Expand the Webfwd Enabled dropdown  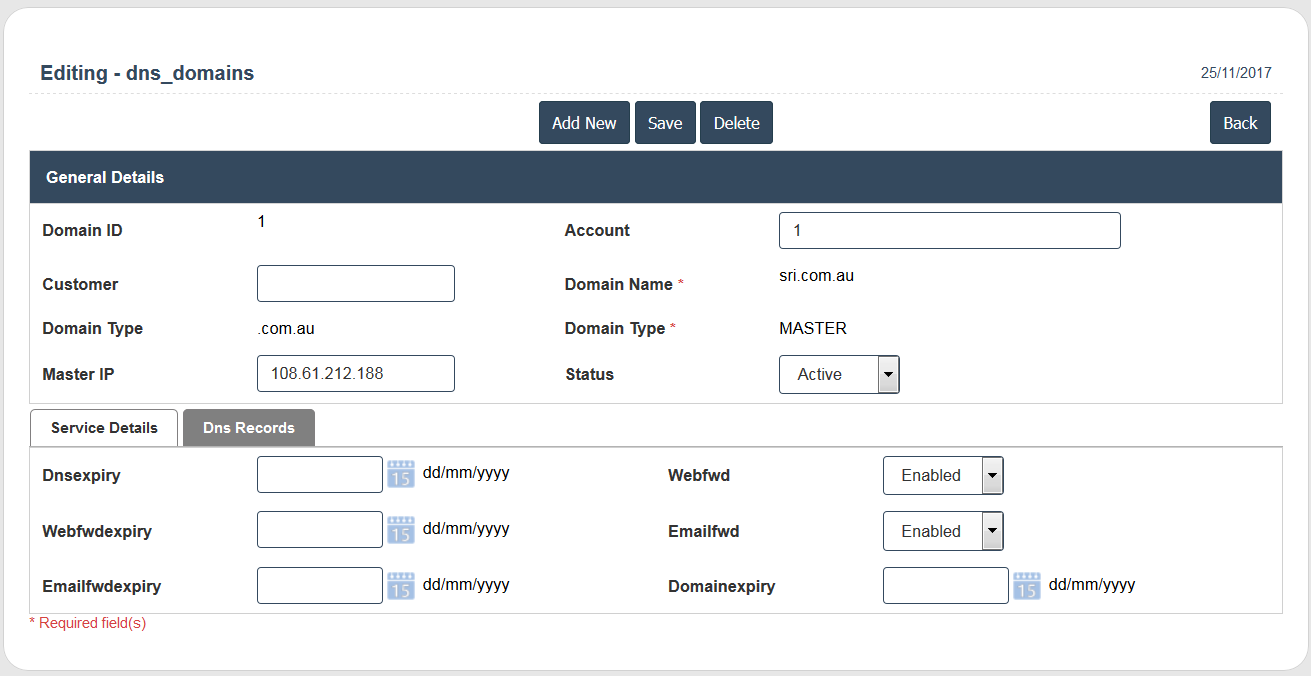point(942,476)
